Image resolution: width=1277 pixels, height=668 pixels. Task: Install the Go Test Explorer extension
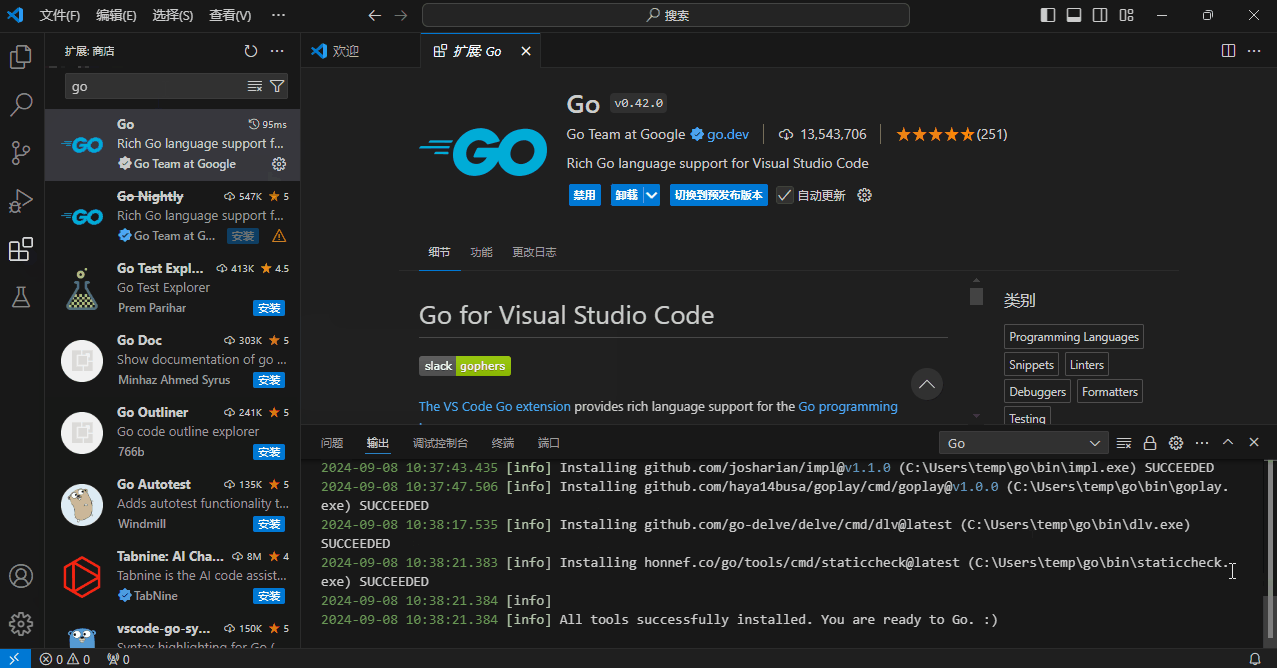pyautogui.click(x=268, y=307)
